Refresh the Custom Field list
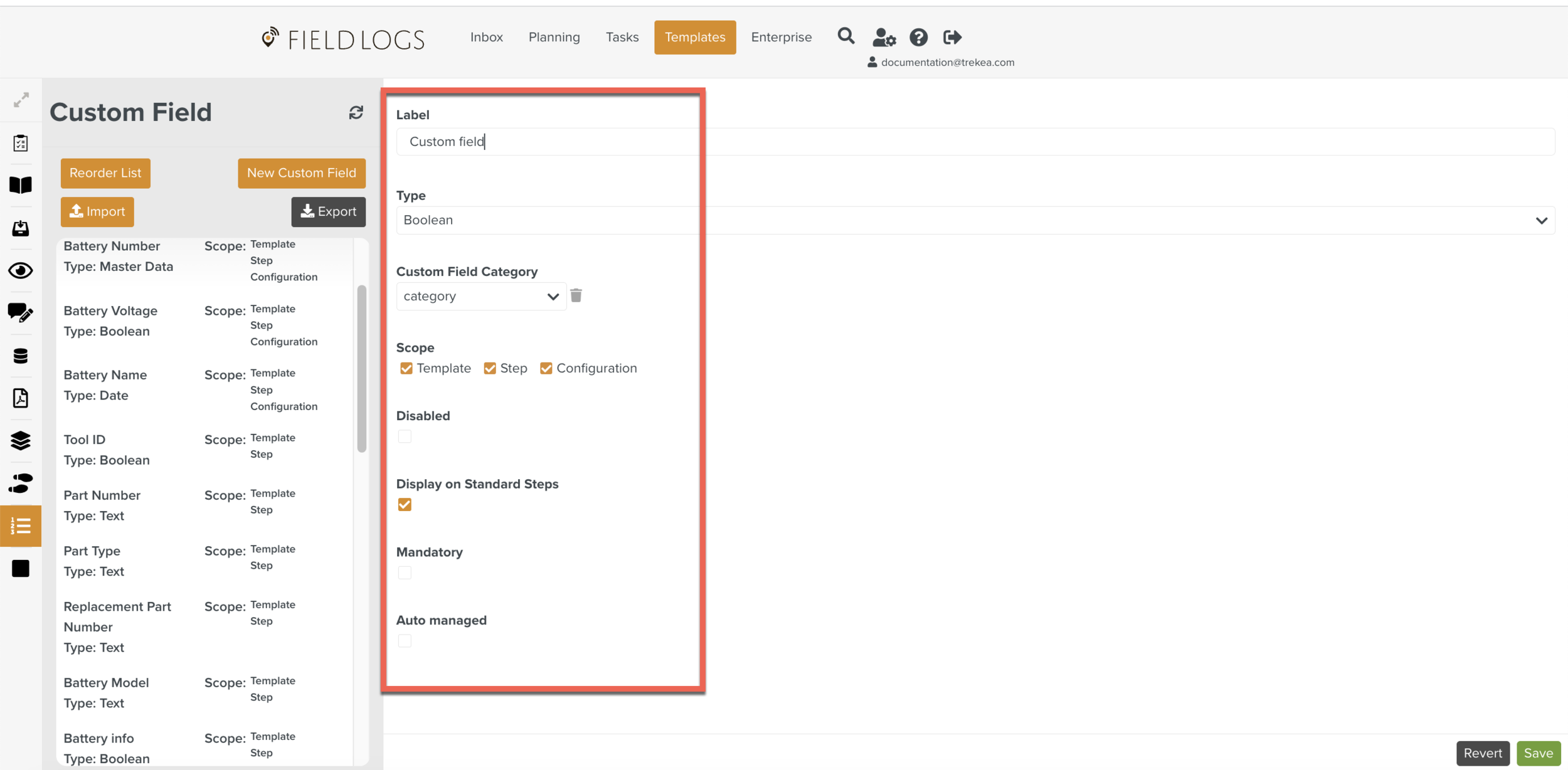The width and height of the screenshot is (1568, 770). (356, 112)
